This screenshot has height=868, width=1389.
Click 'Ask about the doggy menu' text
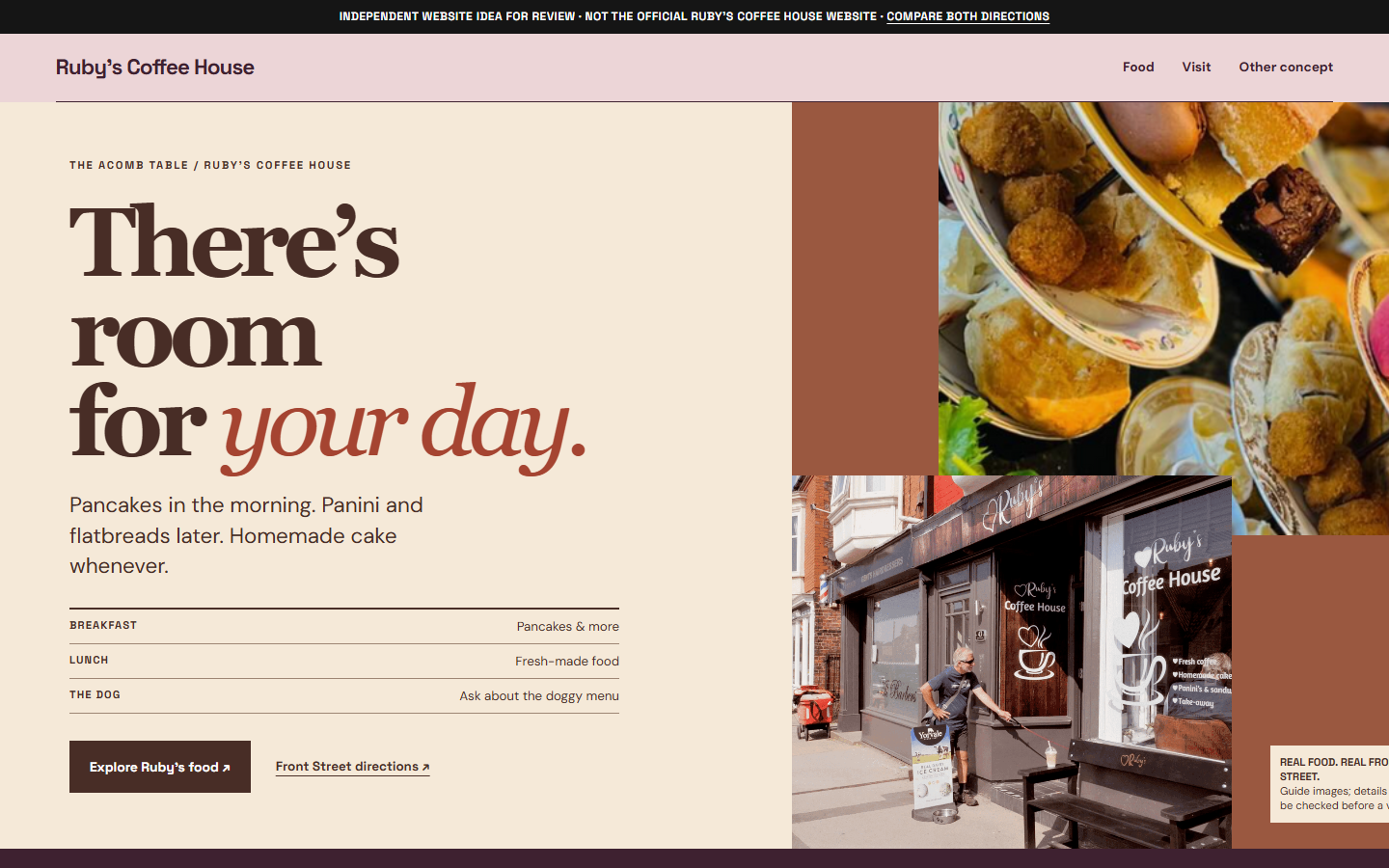tap(539, 696)
